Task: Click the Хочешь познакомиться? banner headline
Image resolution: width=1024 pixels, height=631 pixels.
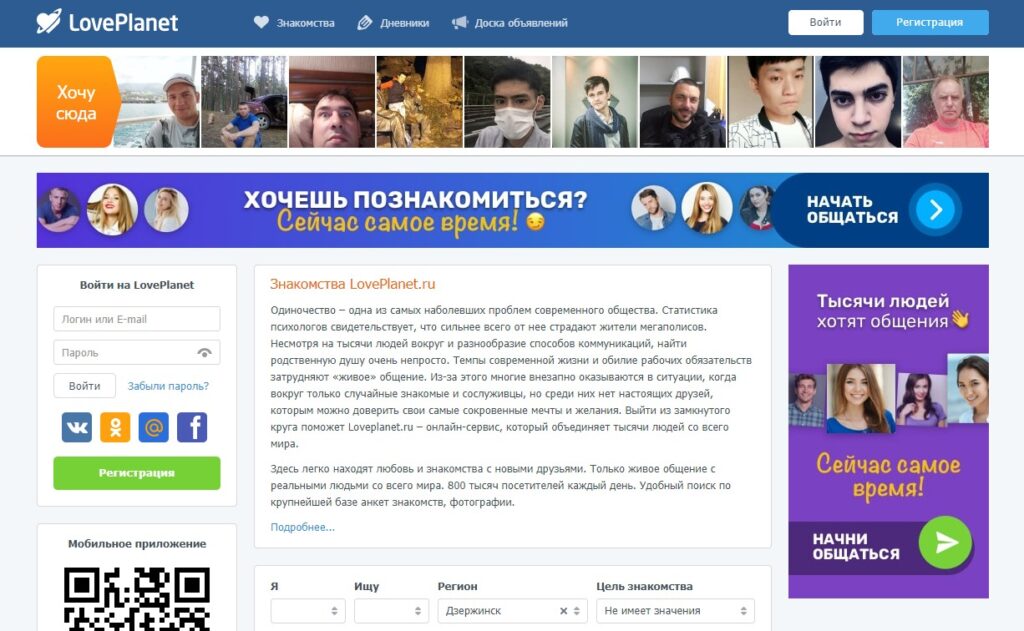Action: tap(415, 199)
